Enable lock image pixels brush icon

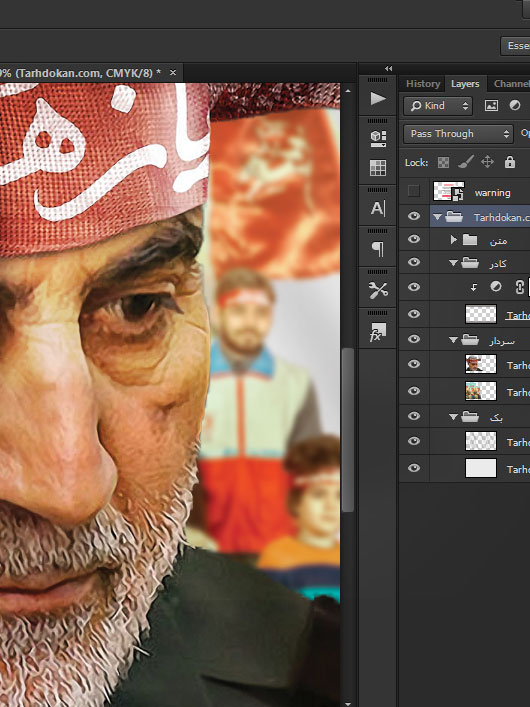point(465,162)
